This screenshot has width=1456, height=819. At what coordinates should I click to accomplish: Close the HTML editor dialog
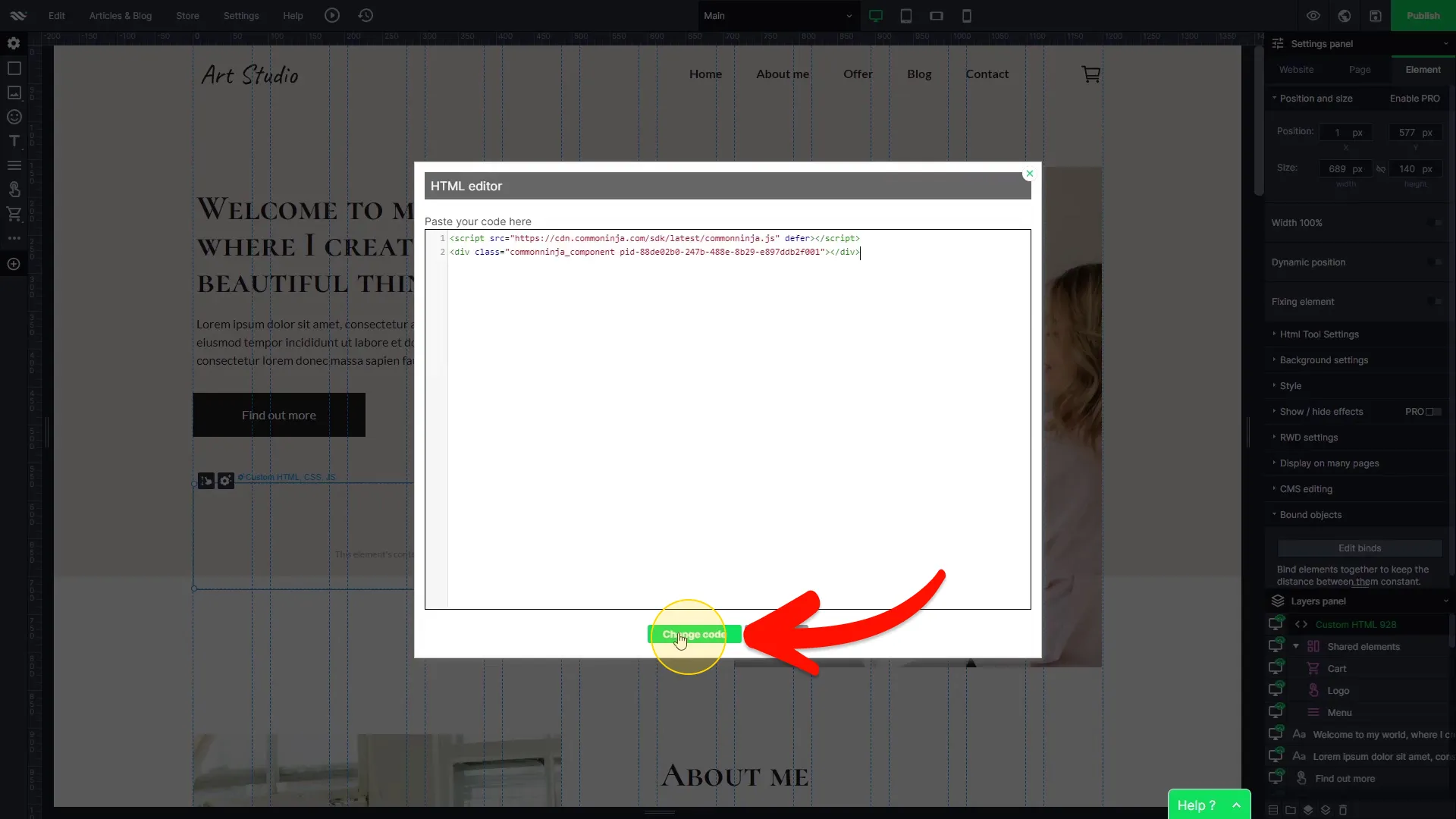click(1029, 174)
